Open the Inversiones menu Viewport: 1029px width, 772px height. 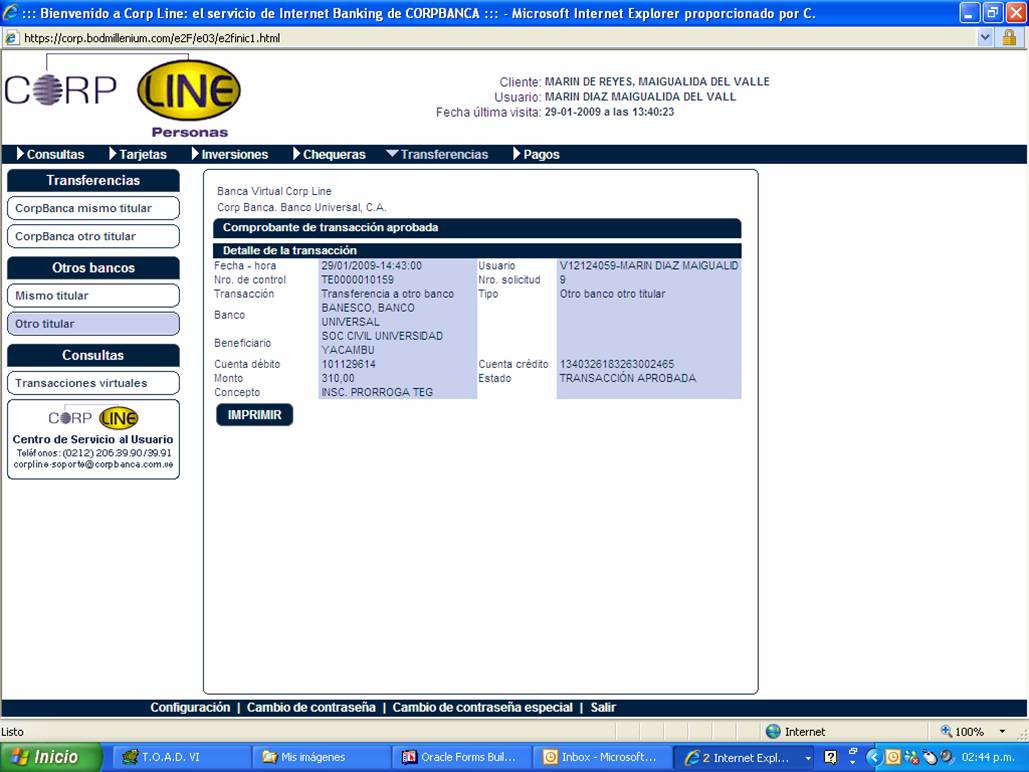coord(230,154)
